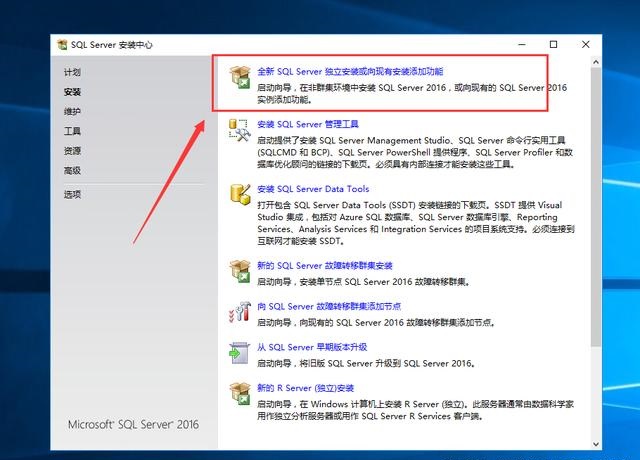
Task: Maximize the SQL Server 安装中心 window
Action: 553,44
